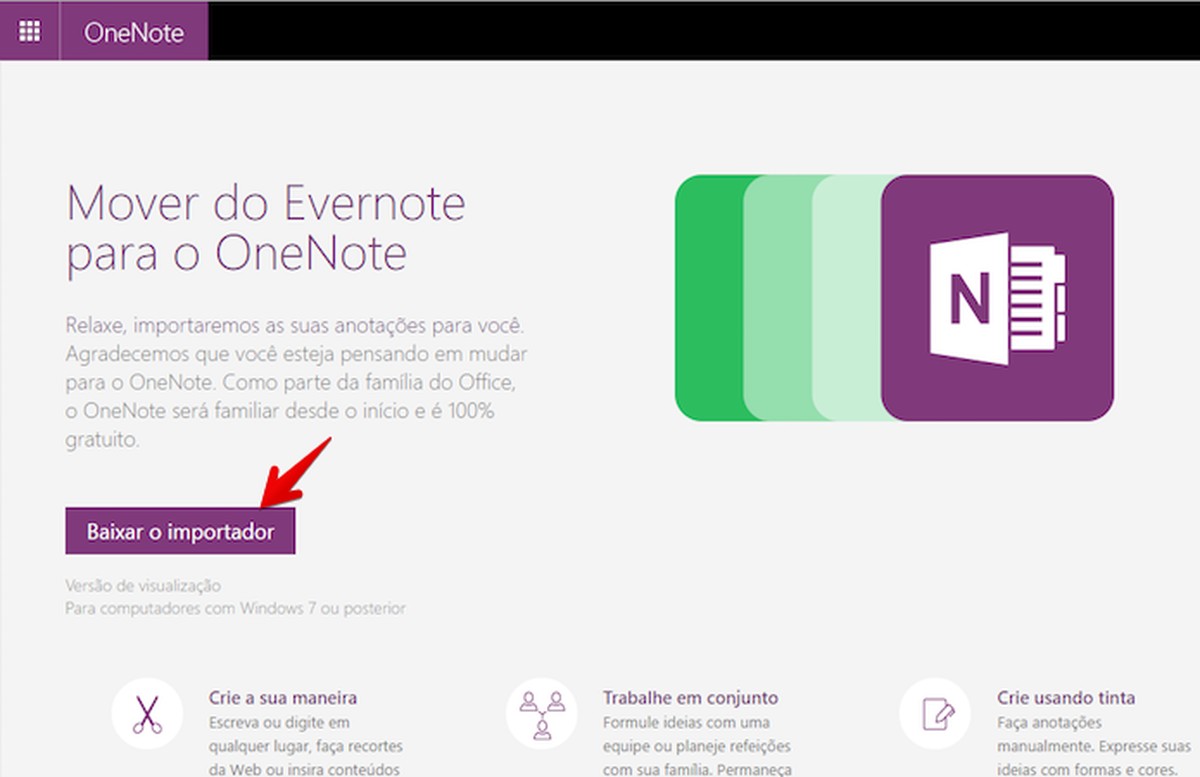Image resolution: width=1200 pixels, height=777 pixels.
Task: Click the people Trabalhe em conjunto icon
Action: [543, 713]
